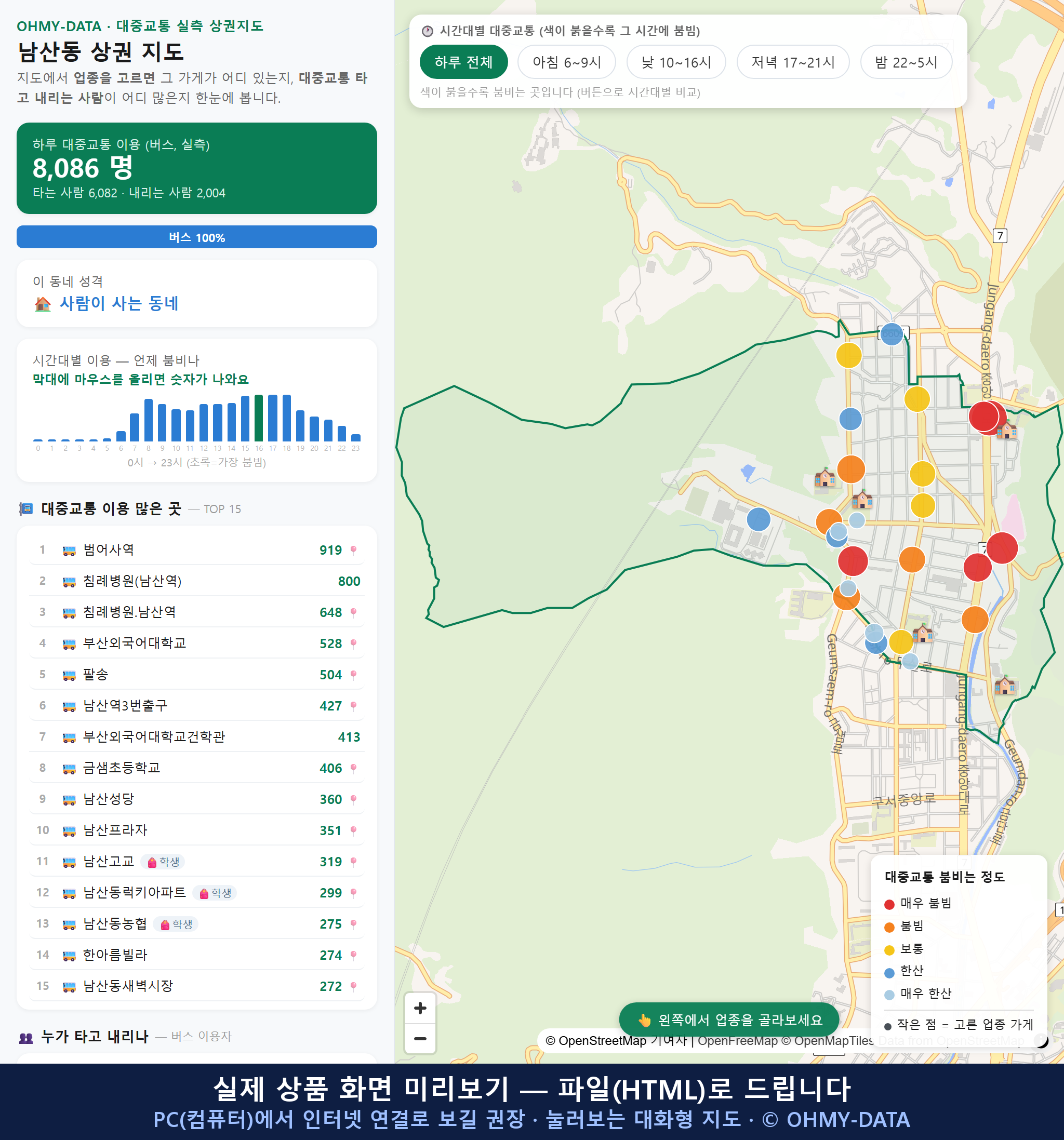Viewport: 1064px width, 1140px height.
Task: Click the blue 버스 100% bar
Action: (197, 237)
